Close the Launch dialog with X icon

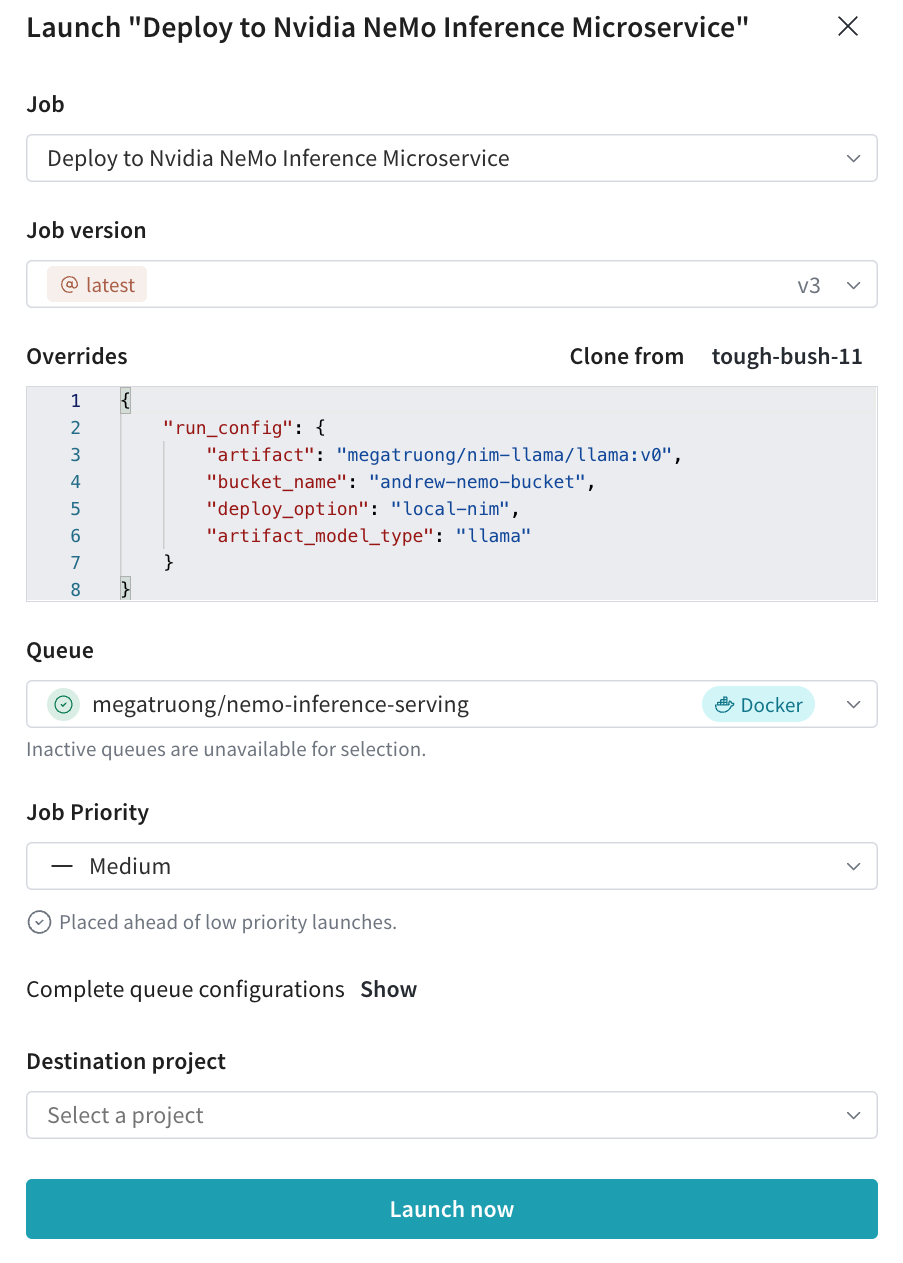pyautogui.click(x=847, y=27)
